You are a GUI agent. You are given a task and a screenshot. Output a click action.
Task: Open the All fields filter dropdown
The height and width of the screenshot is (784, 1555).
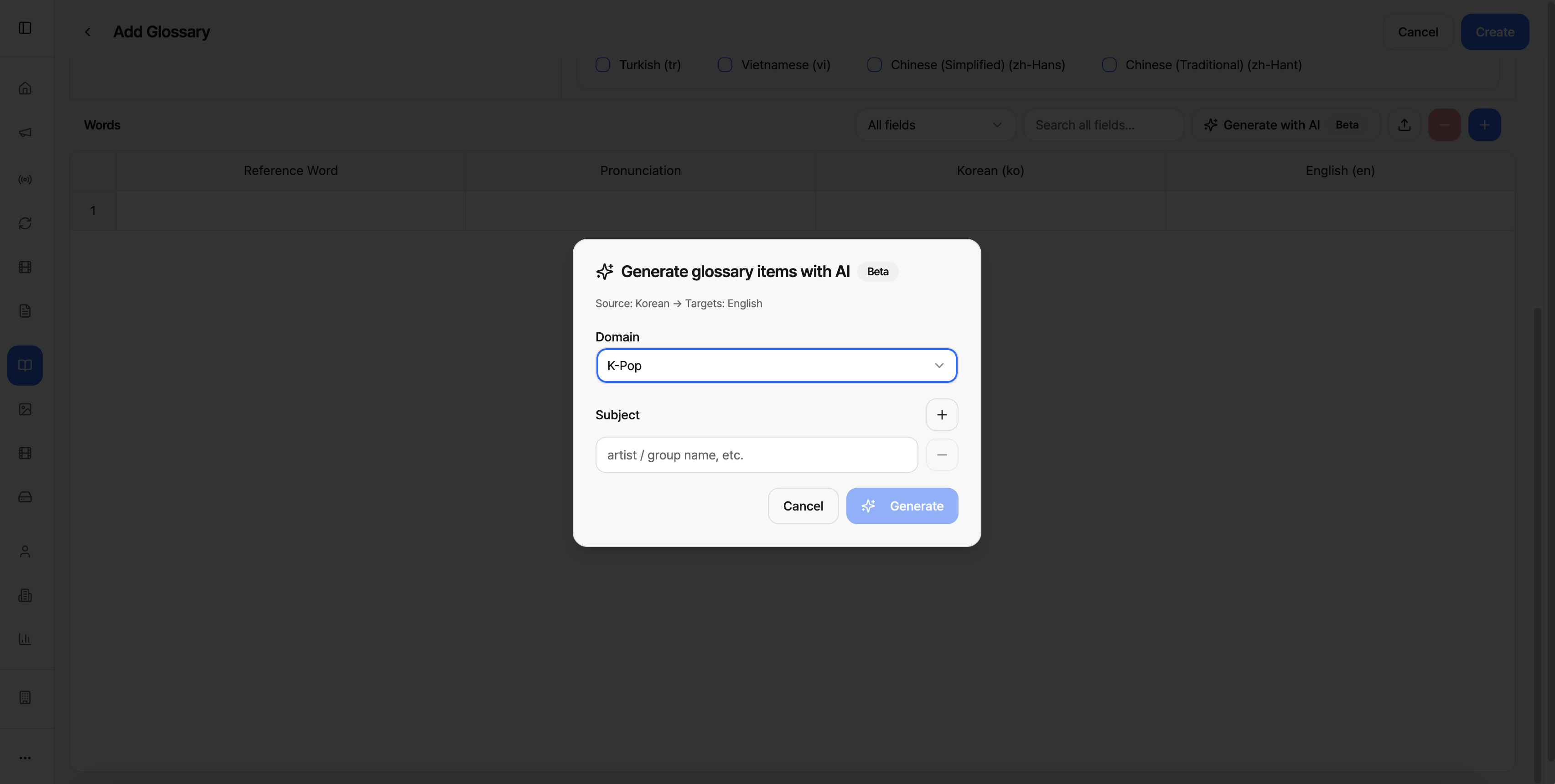[935, 125]
